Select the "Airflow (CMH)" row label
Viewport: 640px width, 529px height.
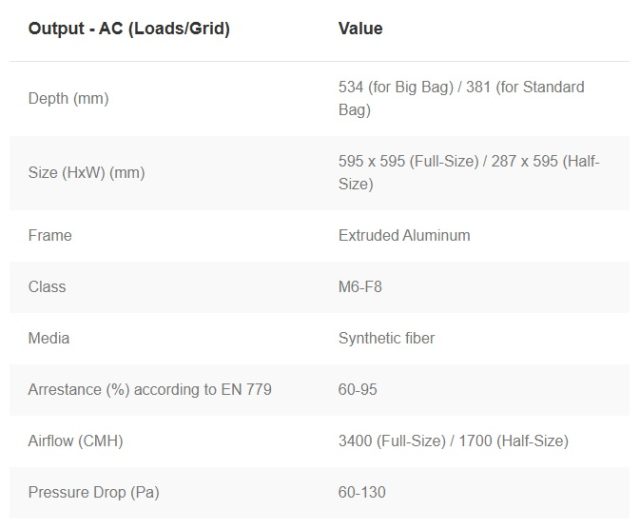[75, 440]
